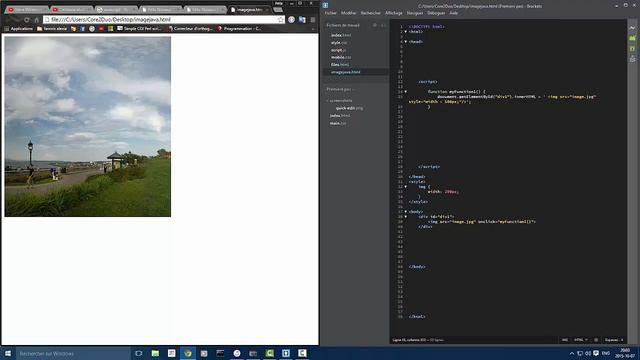The width and height of the screenshot is (640, 360).
Task: Open Modifier menu in Brackets
Action: (349, 13)
